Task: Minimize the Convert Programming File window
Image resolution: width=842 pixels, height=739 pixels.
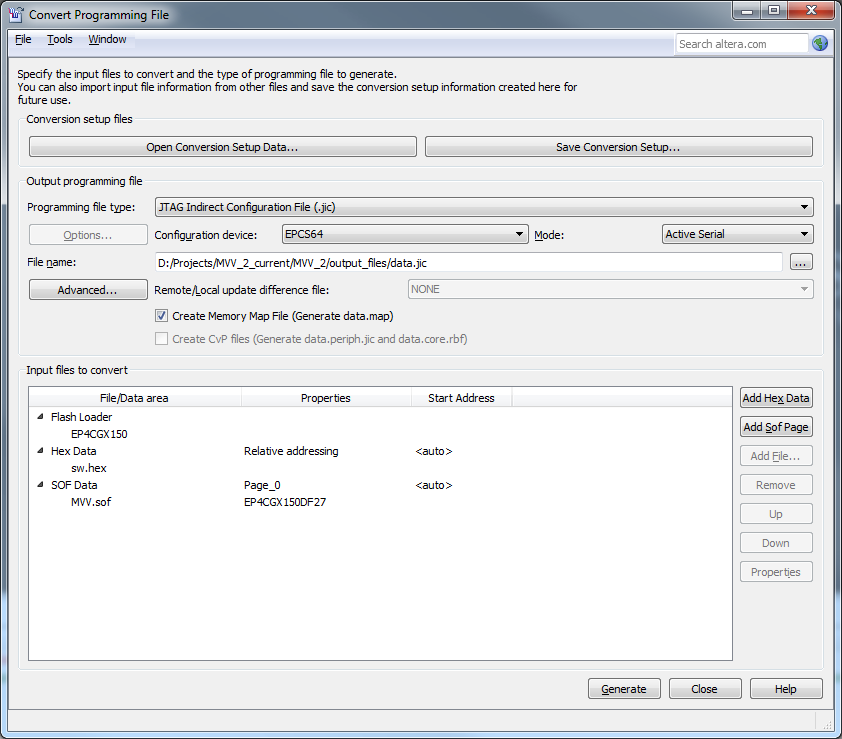Action: (x=747, y=10)
